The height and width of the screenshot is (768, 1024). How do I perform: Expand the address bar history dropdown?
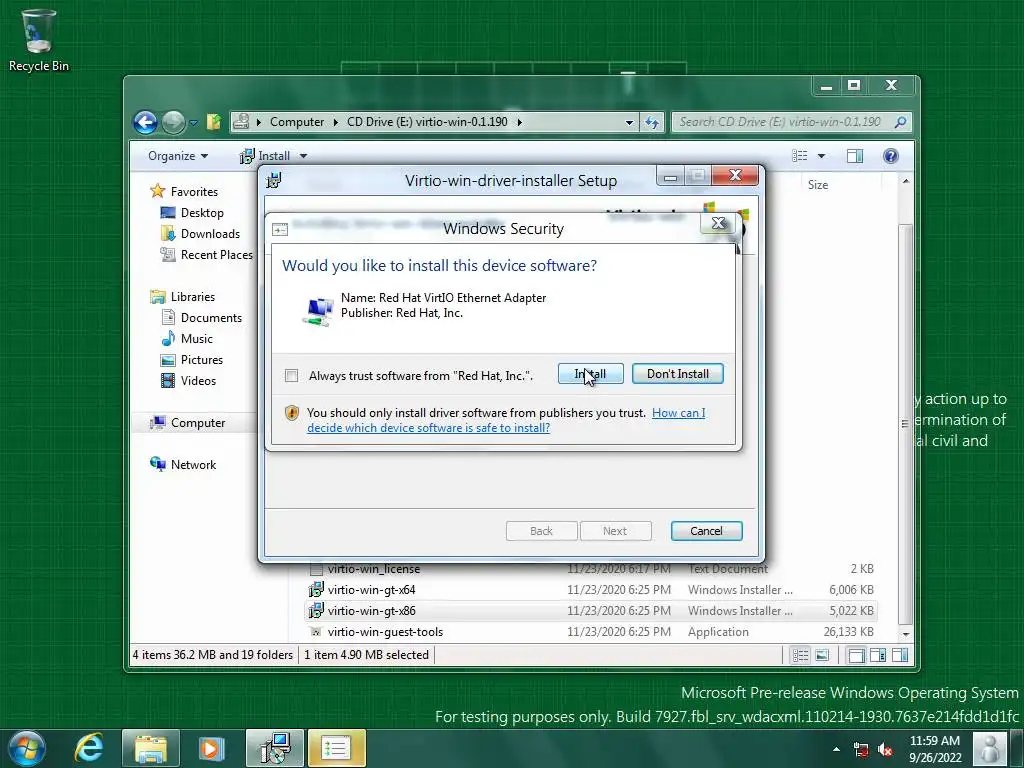tap(629, 122)
